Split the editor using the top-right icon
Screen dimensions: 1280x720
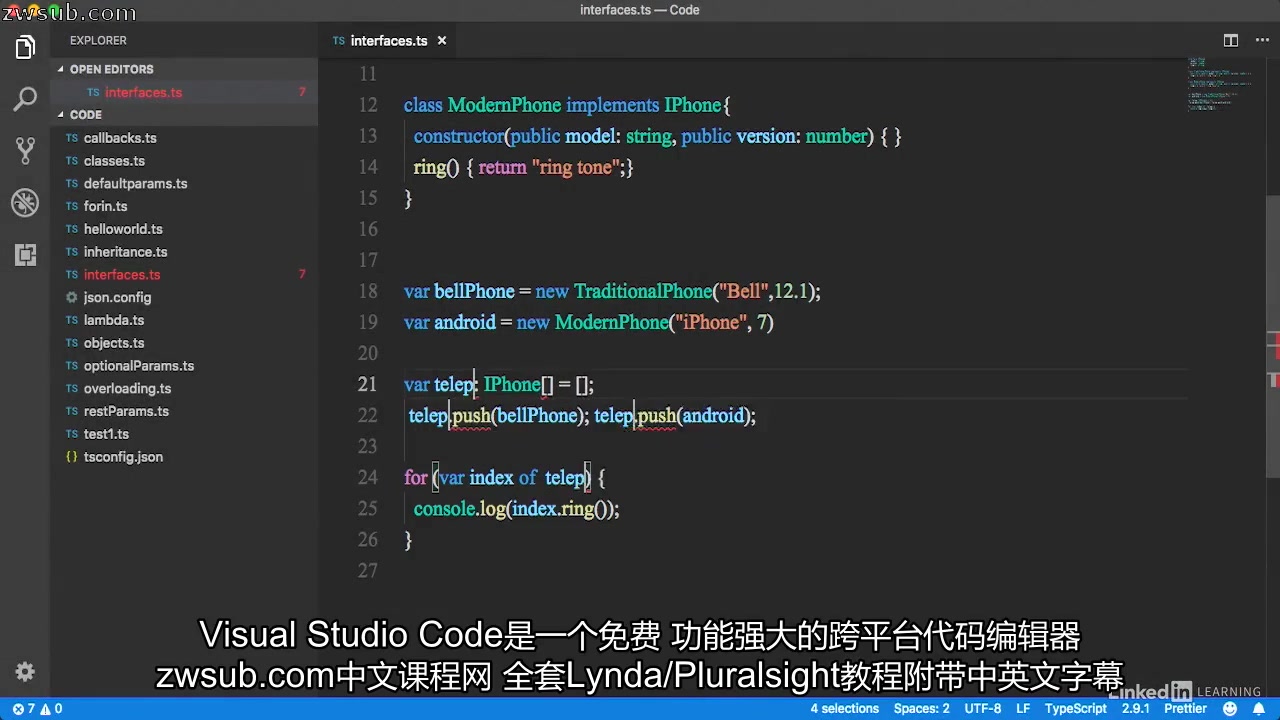point(1230,40)
